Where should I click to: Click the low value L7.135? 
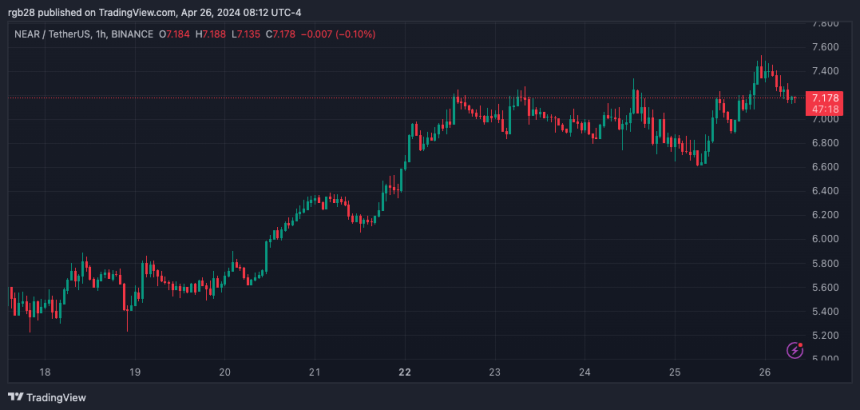pyautogui.click(x=246, y=35)
